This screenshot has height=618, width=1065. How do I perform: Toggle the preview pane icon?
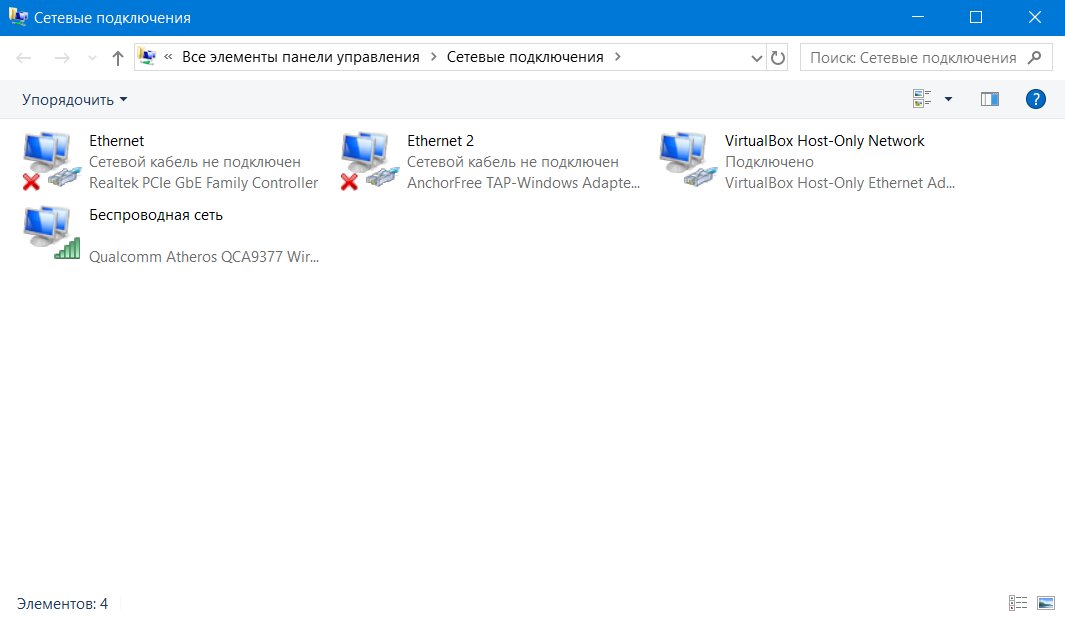[990, 99]
